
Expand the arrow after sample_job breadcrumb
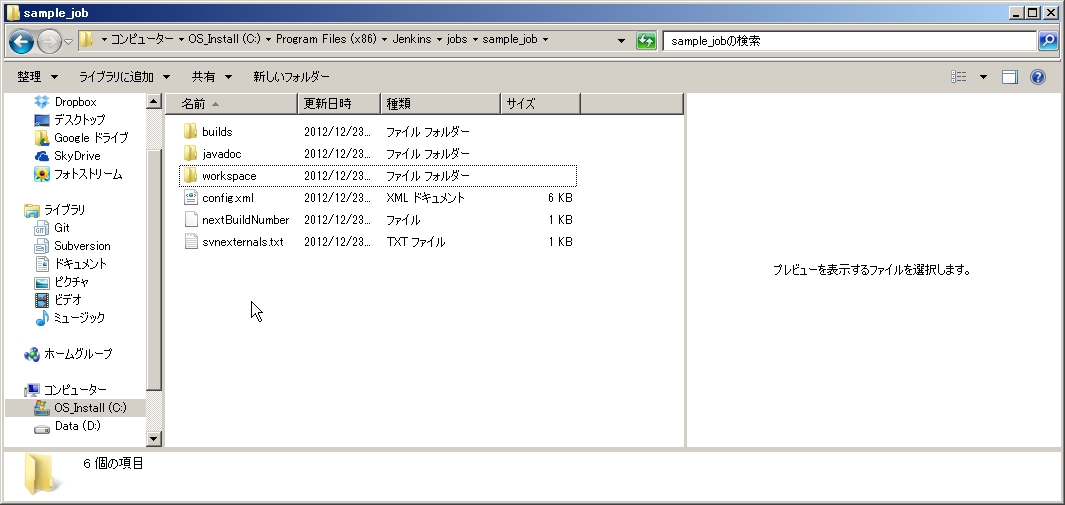pyautogui.click(x=545, y=39)
